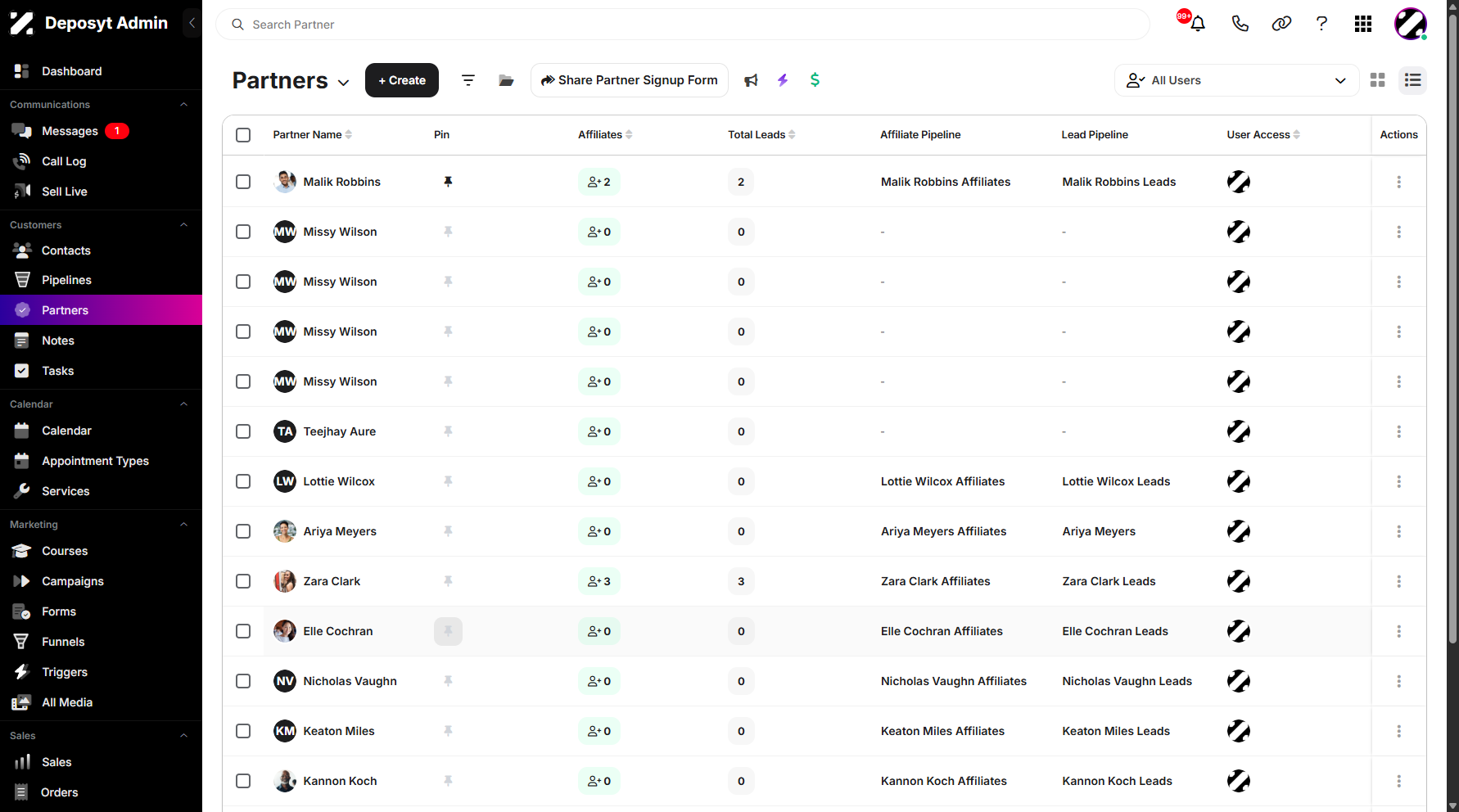Viewport: 1459px width, 812px height.
Task: Click the purple lightning bolt icon
Action: coord(783,80)
